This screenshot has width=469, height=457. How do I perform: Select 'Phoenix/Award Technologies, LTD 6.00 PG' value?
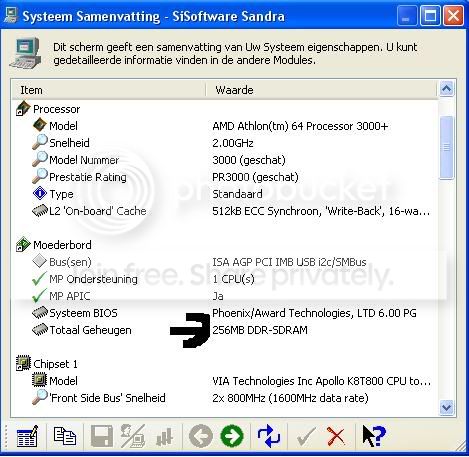click(314, 313)
